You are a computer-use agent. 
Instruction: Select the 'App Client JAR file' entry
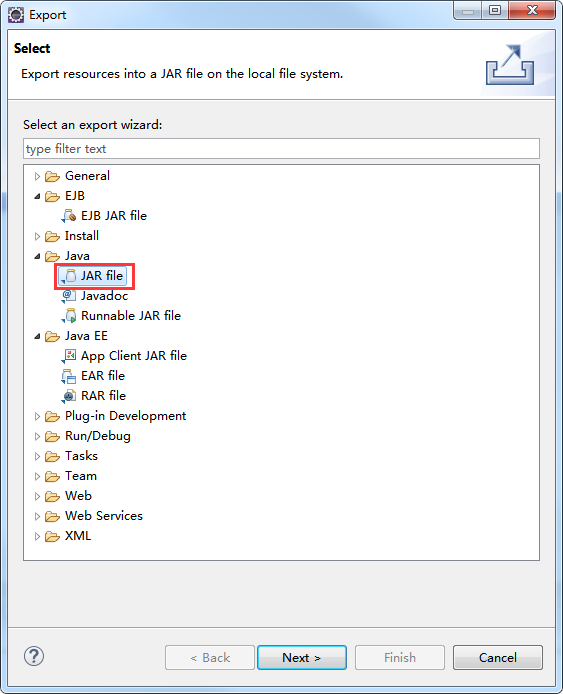pyautogui.click(x=134, y=356)
